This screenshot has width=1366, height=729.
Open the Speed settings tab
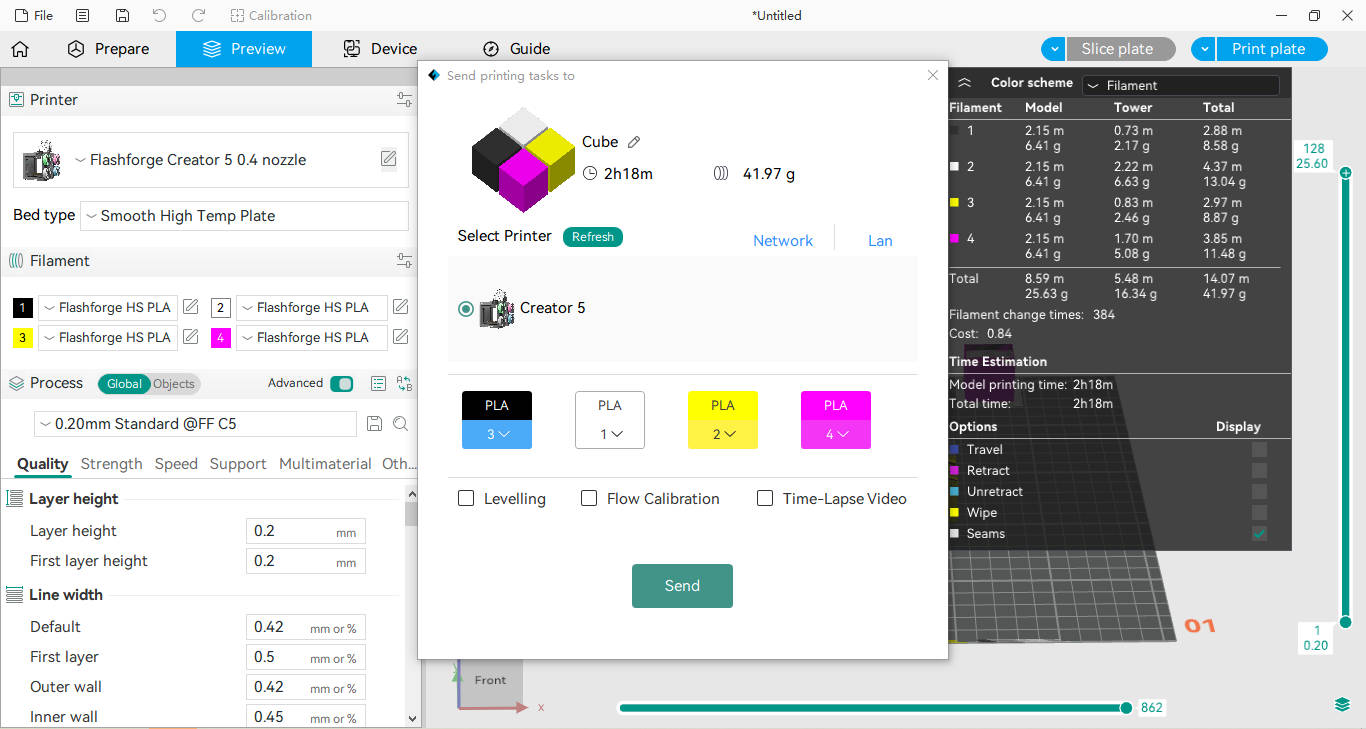(176, 464)
